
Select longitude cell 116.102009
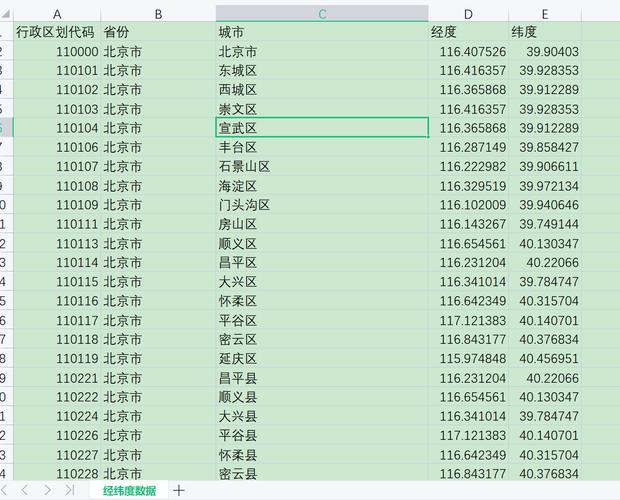pyautogui.click(x=468, y=205)
